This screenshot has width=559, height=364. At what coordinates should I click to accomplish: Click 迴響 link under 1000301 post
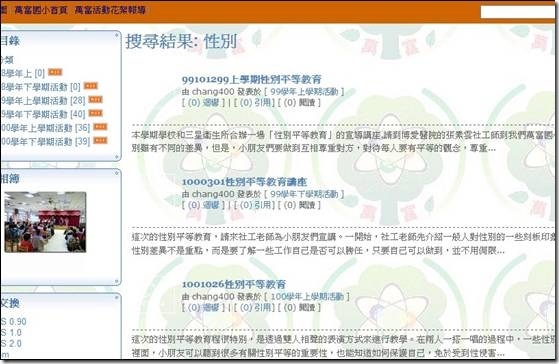point(203,205)
